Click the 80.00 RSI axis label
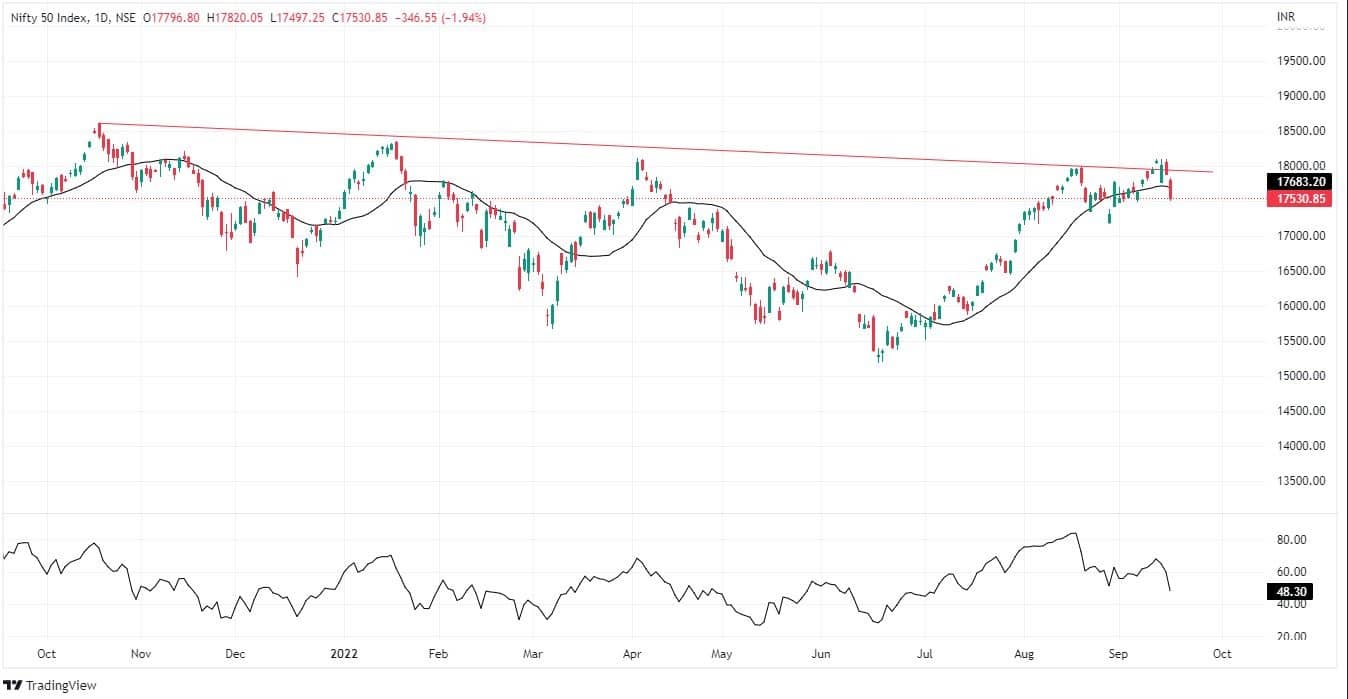The image size is (1348, 699). pyautogui.click(x=1293, y=540)
